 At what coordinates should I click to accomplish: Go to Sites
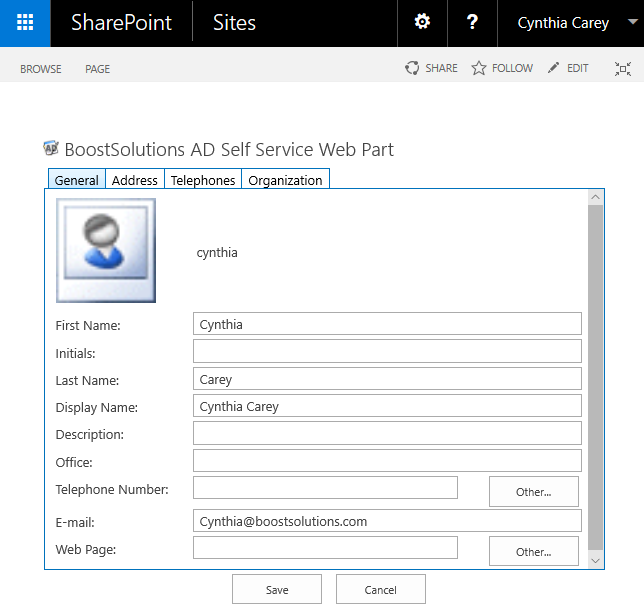tap(234, 23)
